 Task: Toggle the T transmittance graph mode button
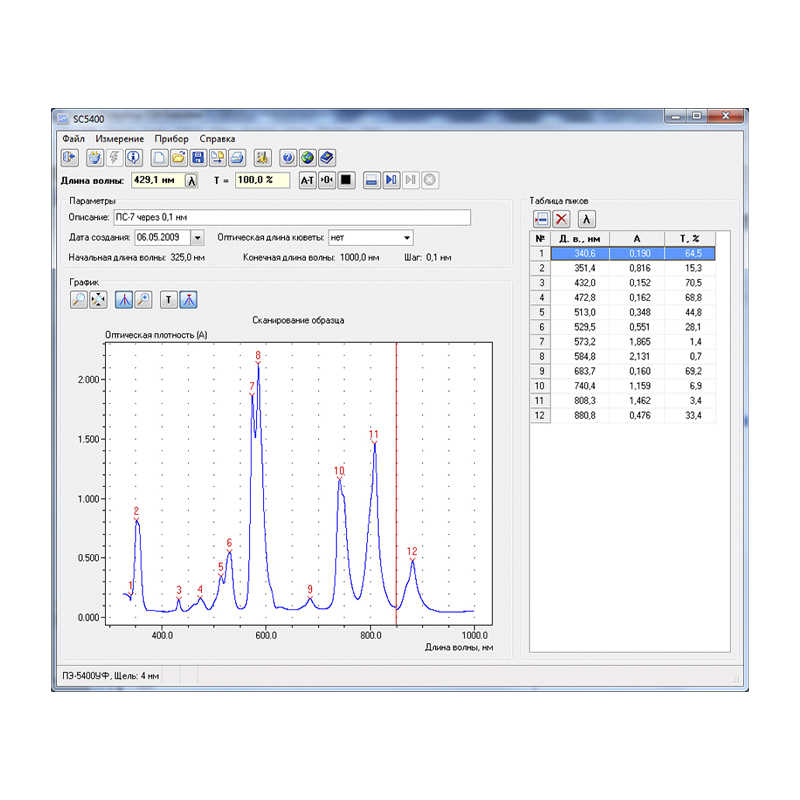[169, 299]
